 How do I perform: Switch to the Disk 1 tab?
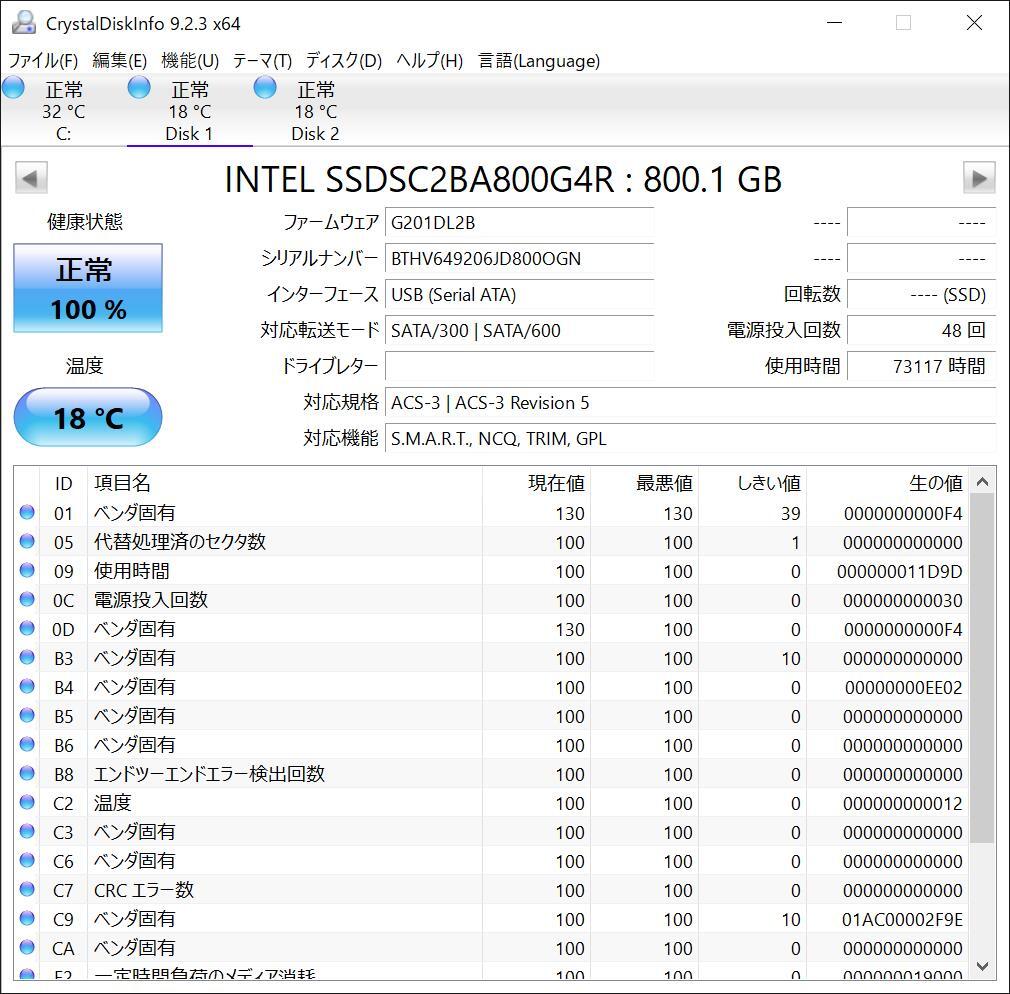click(189, 111)
